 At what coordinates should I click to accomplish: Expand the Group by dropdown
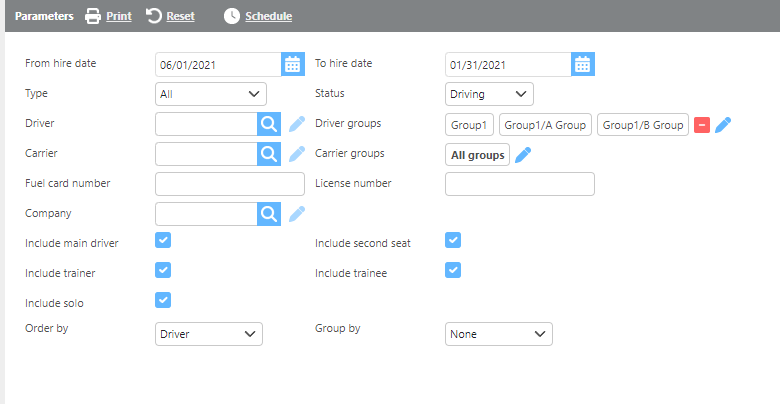pos(498,334)
